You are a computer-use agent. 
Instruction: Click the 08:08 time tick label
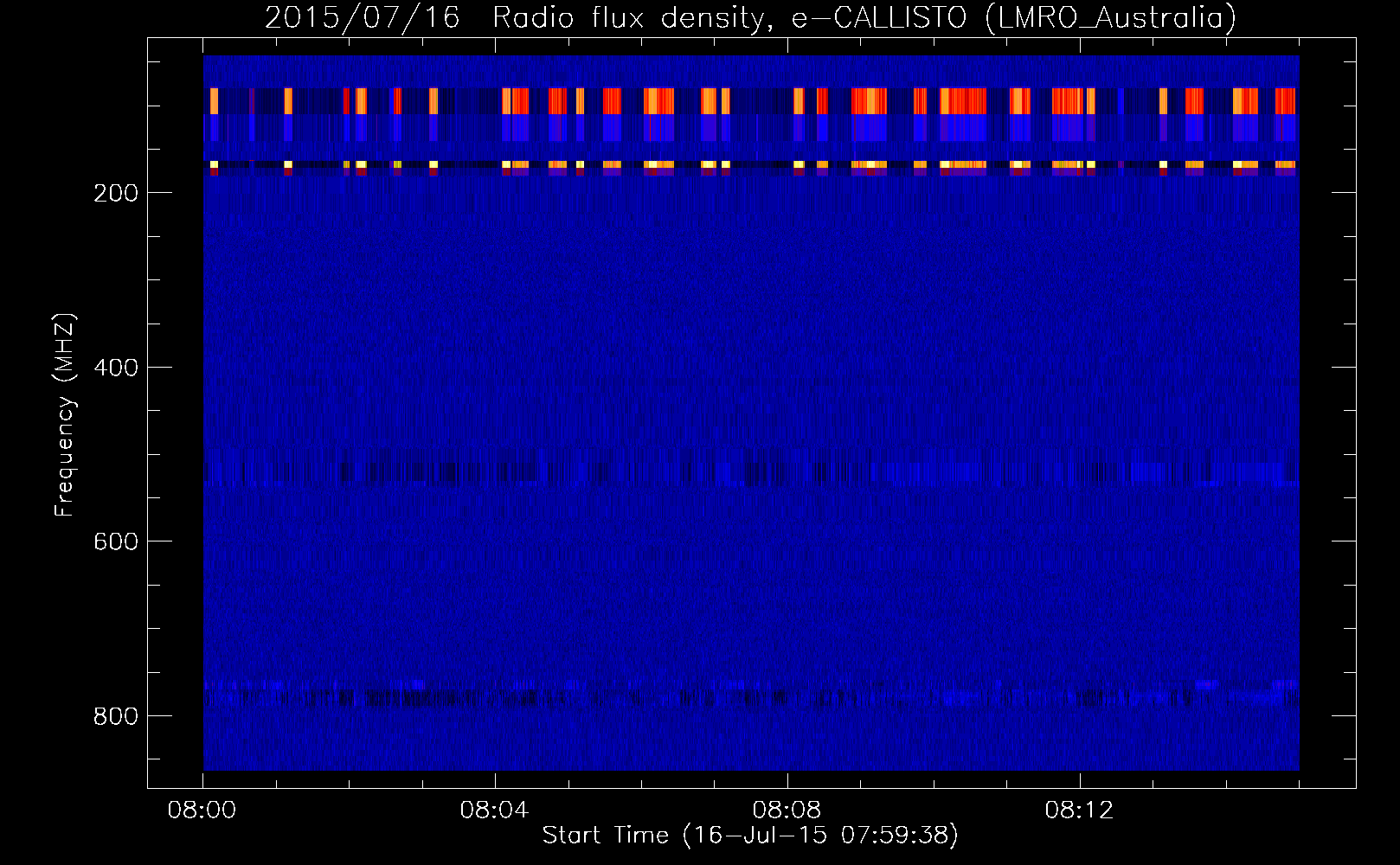787,811
